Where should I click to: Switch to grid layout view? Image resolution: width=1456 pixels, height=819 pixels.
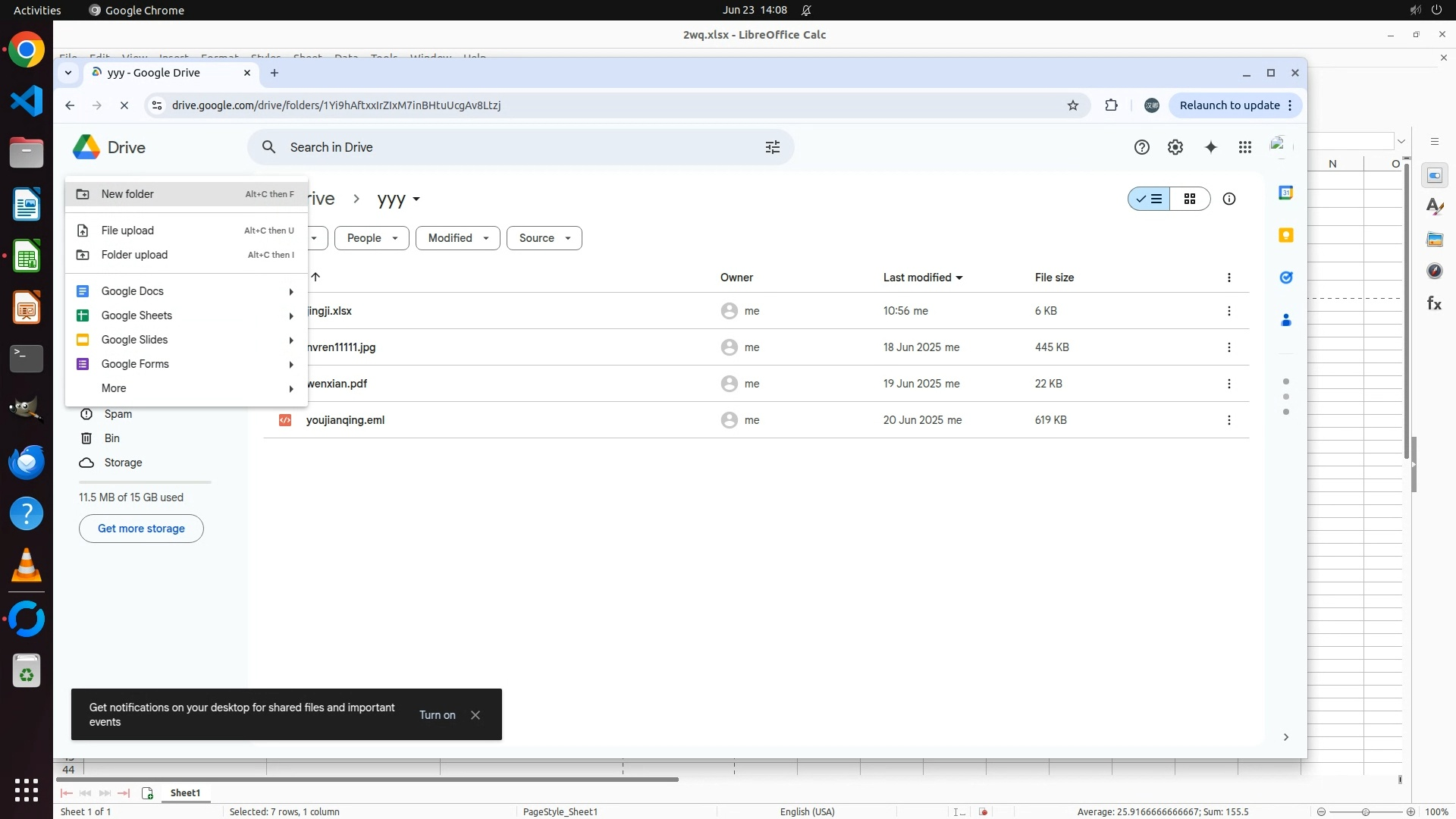1189,199
